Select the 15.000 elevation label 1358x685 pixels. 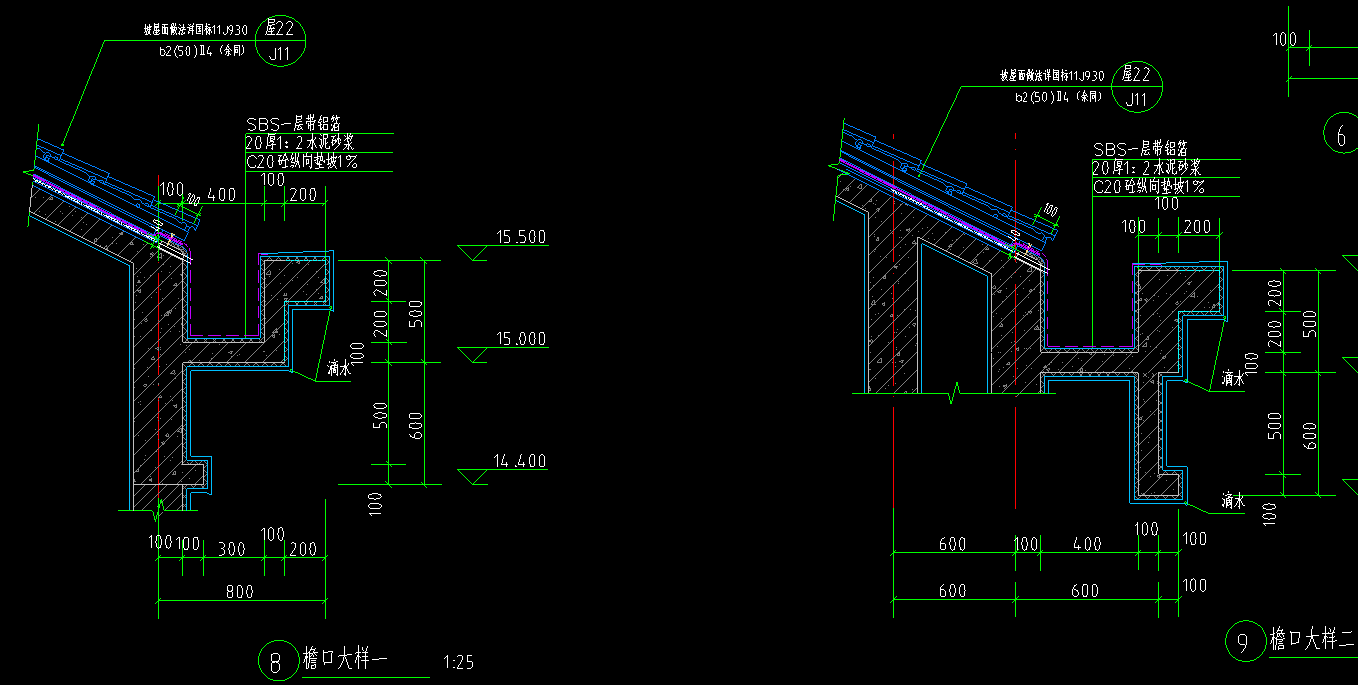(520, 340)
